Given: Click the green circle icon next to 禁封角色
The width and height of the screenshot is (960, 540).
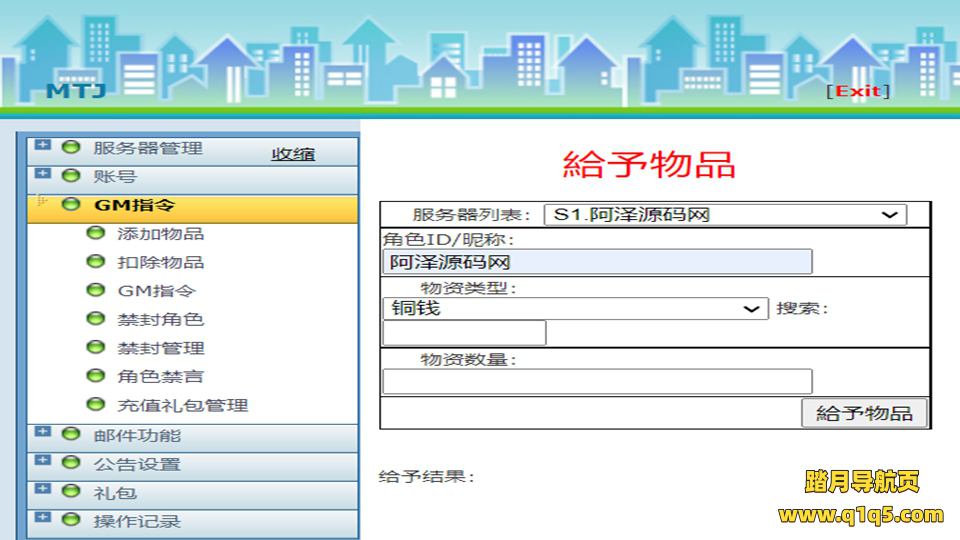Looking at the screenshot, I should [x=96, y=320].
